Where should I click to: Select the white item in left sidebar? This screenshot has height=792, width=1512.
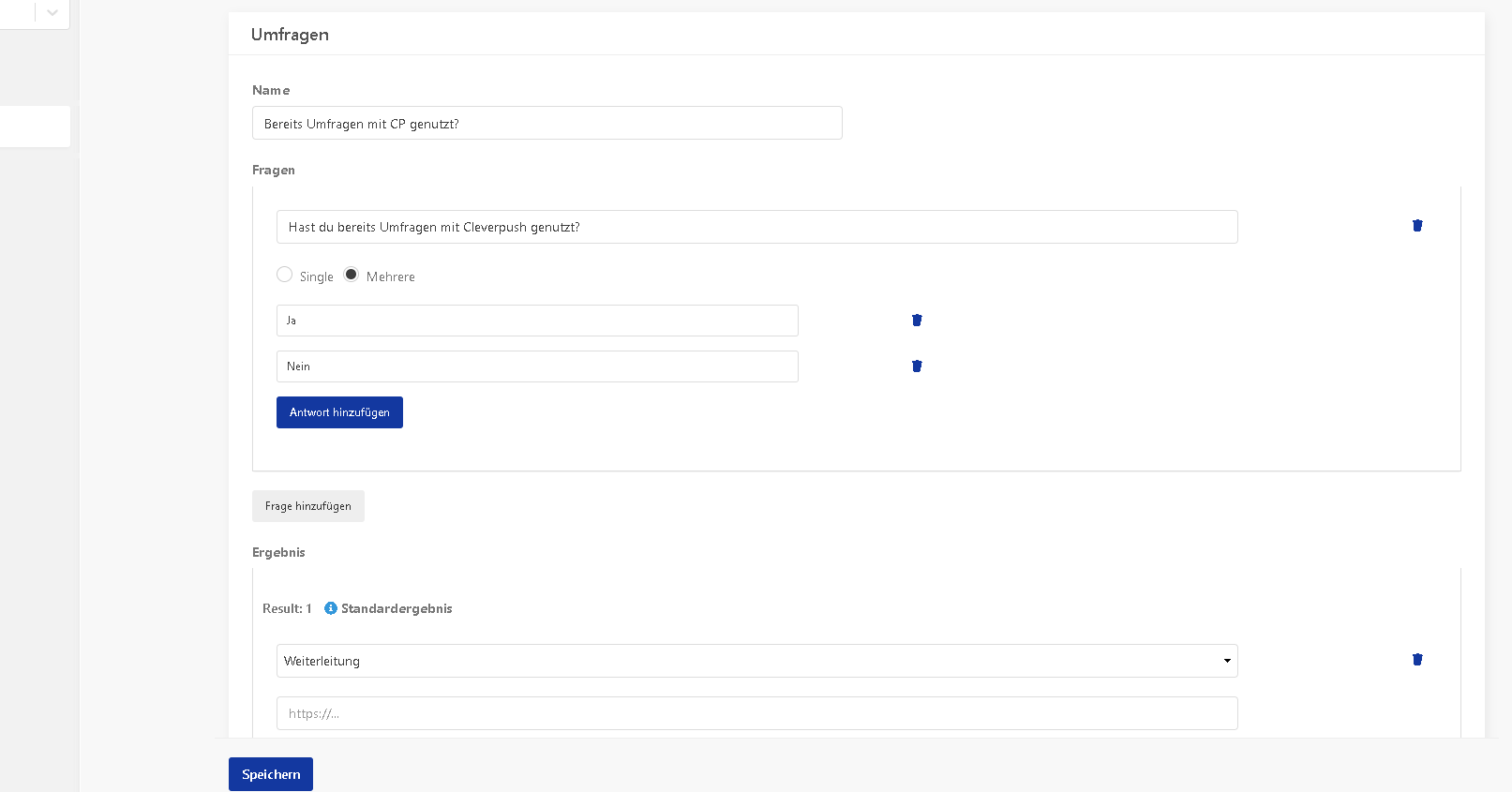pos(35,127)
